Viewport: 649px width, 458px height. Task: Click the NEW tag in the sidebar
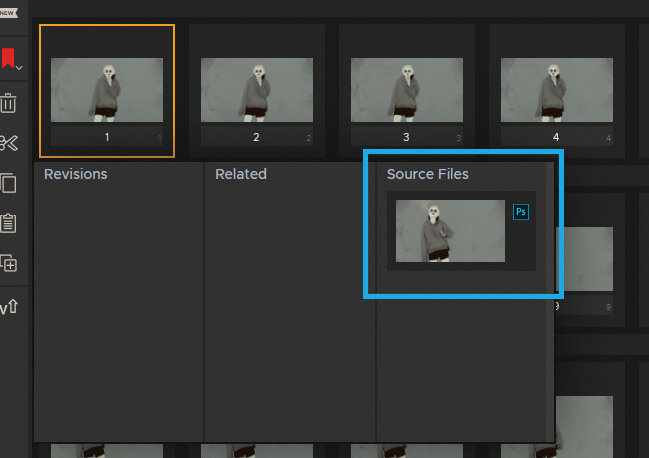coord(8,13)
